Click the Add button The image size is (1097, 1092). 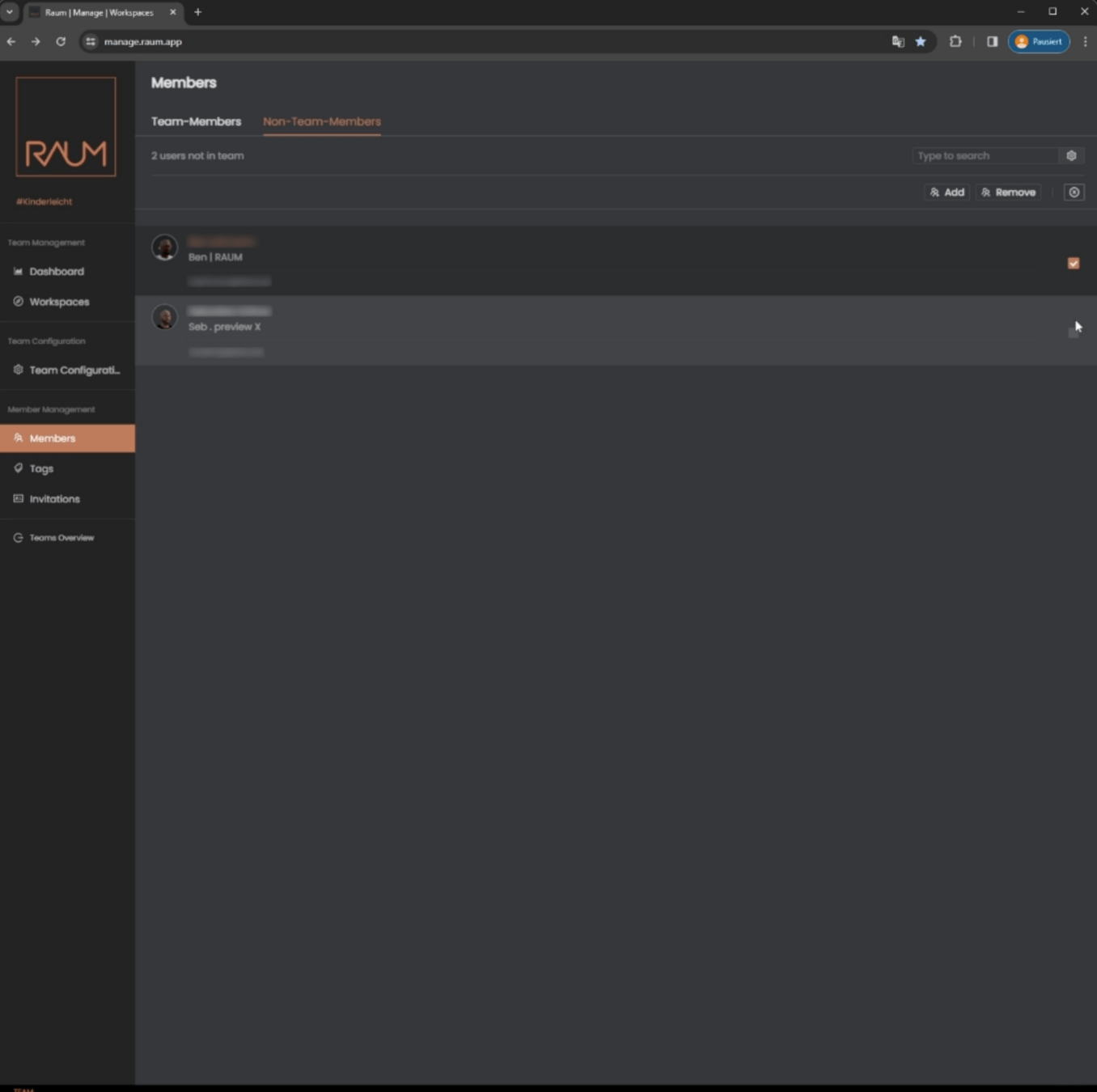click(947, 193)
